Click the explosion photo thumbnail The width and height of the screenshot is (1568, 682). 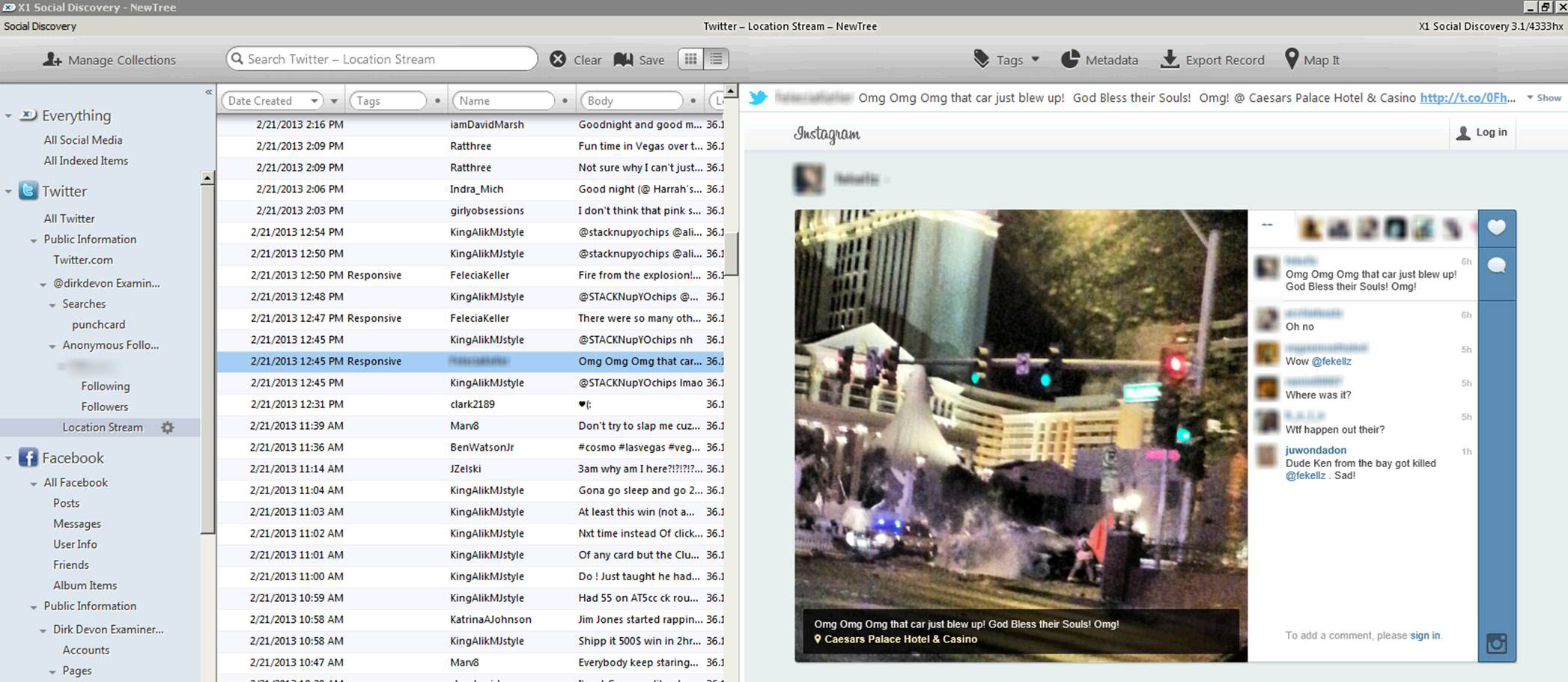coord(1021,436)
